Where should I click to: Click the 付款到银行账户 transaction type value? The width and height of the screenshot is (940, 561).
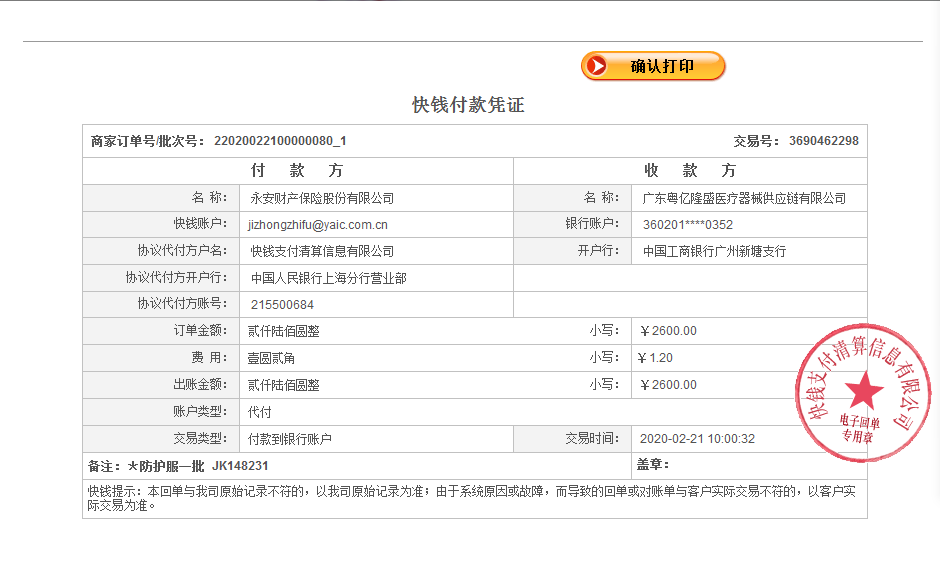(x=290, y=439)
